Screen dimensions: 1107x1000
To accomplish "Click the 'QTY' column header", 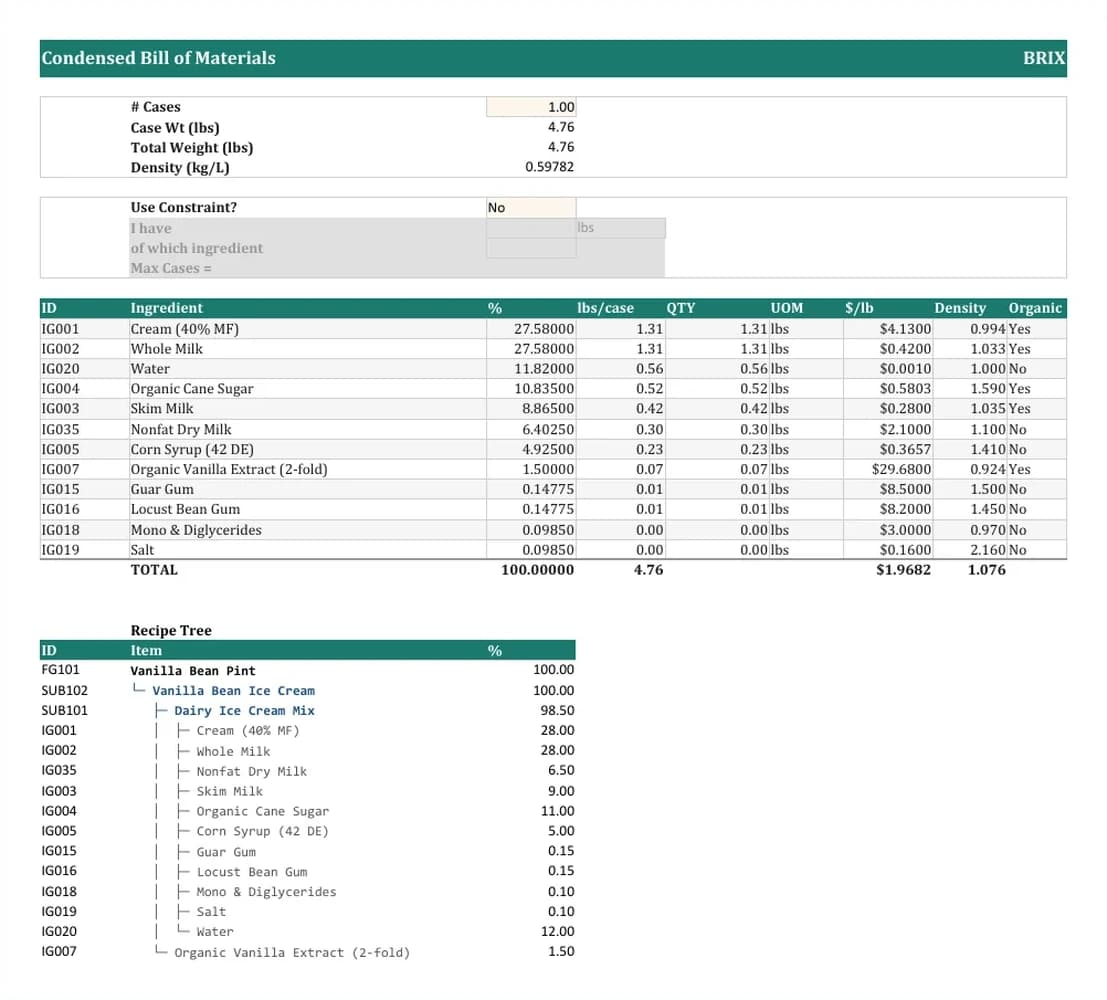I will point(681,308).
